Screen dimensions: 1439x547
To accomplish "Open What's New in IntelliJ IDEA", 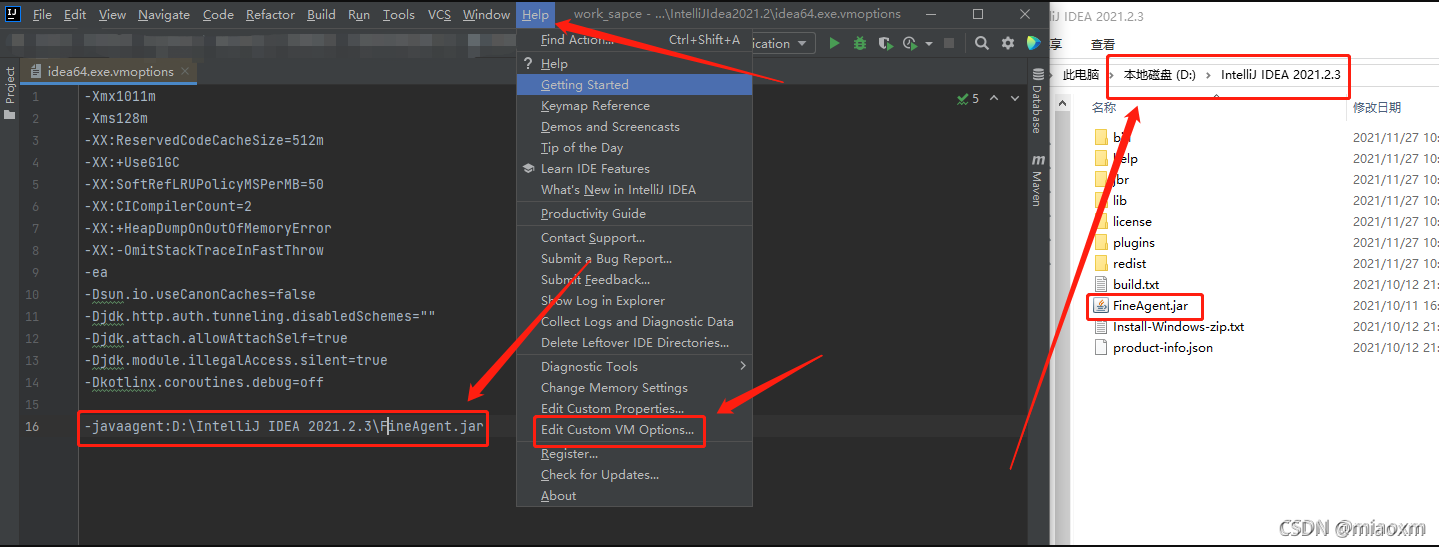I will coord(634,190).
